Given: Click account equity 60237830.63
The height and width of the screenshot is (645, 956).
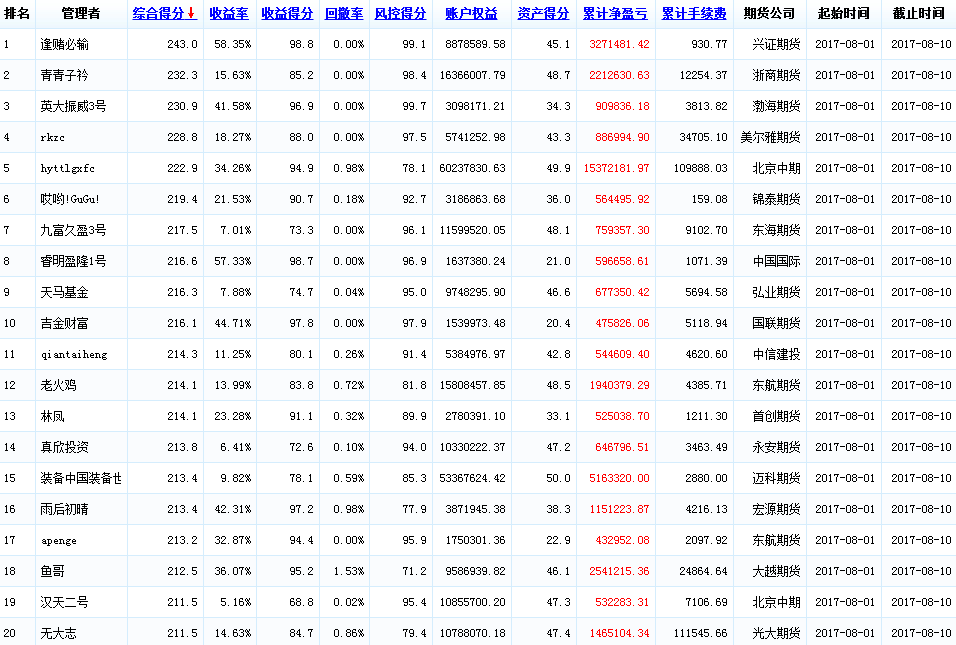Looking at the screenshot, I should tap(473, 168).
